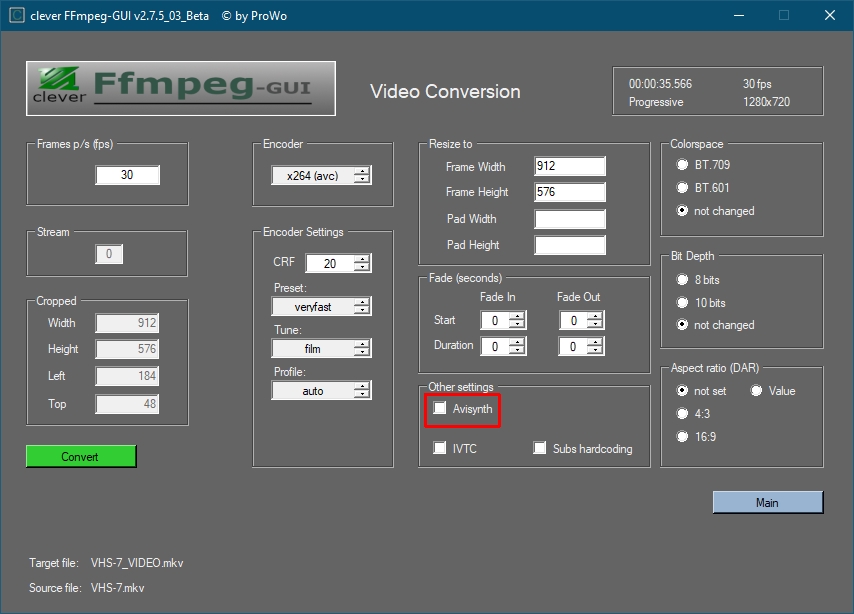Open the Profile auto selector

[x=321, y=391]
